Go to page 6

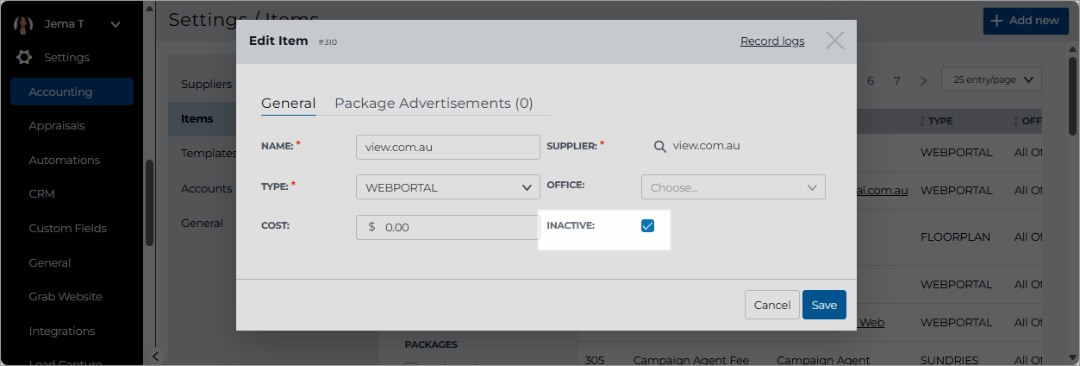coord(871,81)
